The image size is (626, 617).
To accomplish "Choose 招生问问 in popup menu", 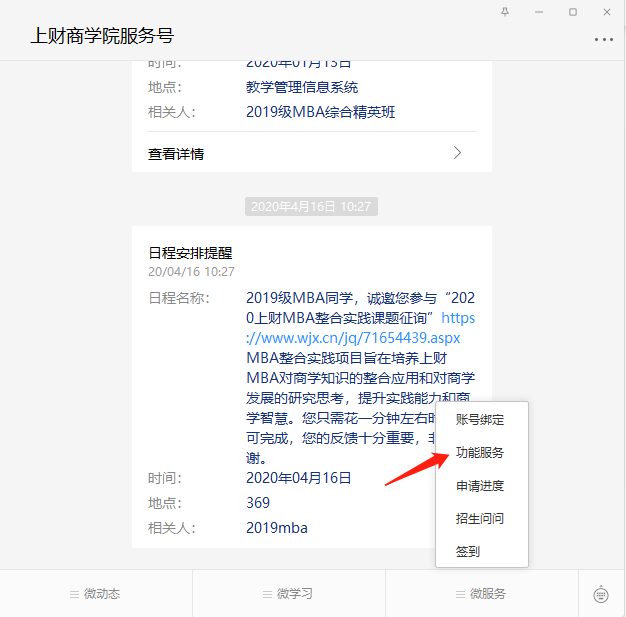I will coord(481,518).
